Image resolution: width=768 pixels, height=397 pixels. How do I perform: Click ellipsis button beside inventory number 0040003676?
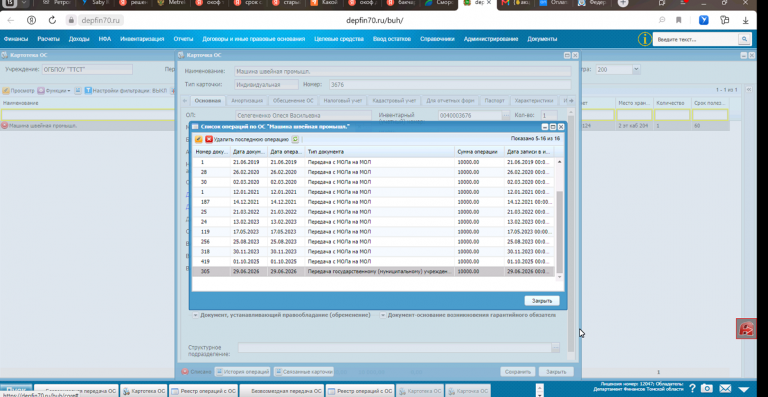click(506, 116)
